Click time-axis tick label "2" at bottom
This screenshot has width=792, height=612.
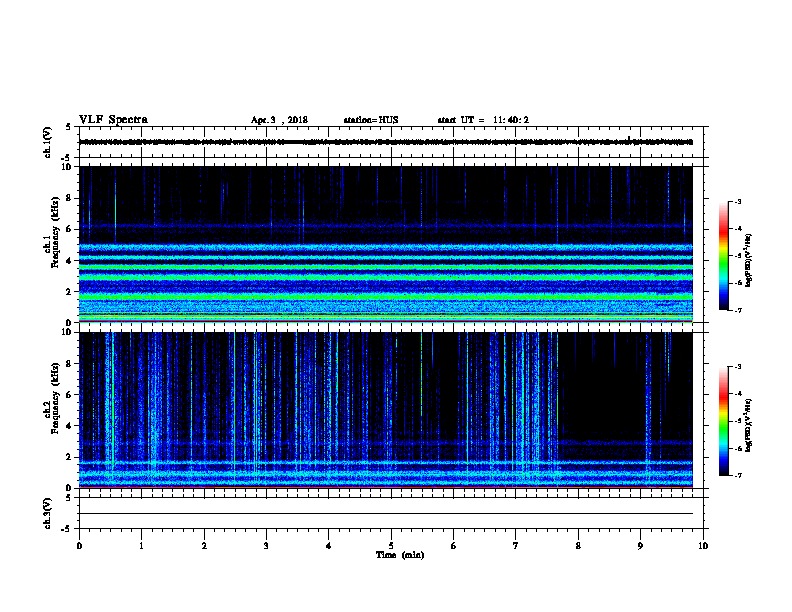click(204, 546)
